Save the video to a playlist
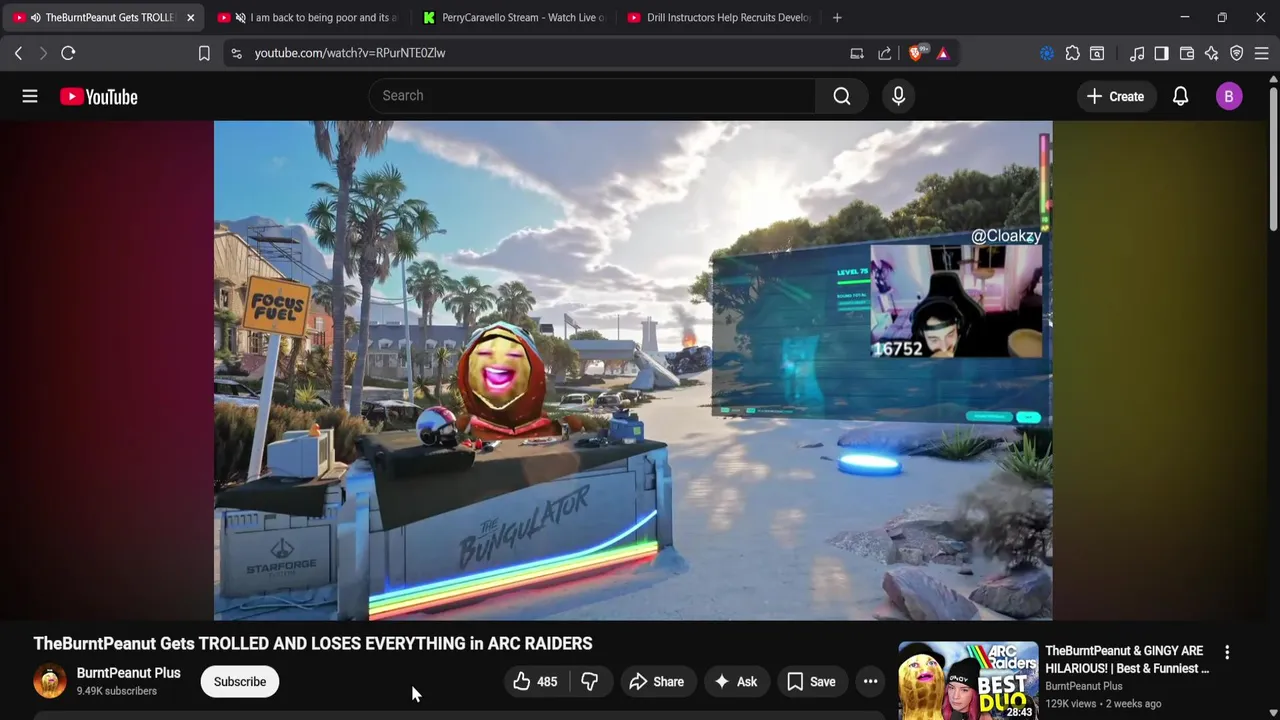The image size is (1280, 720). click(812, 682)
